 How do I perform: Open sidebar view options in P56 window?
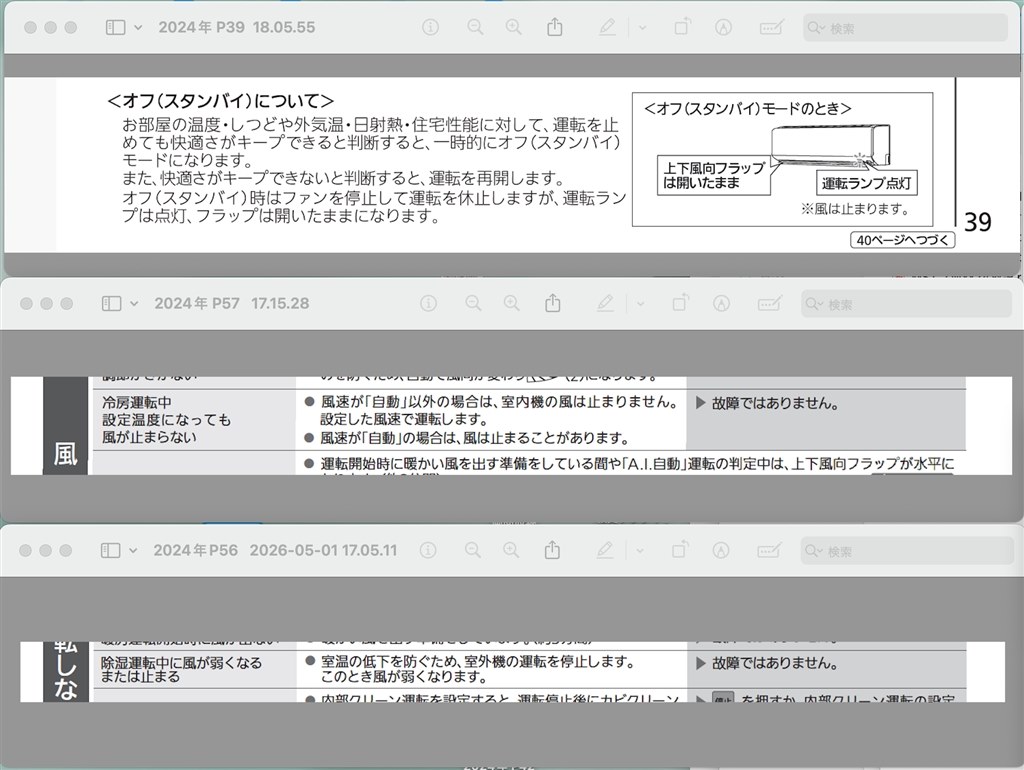133,551
